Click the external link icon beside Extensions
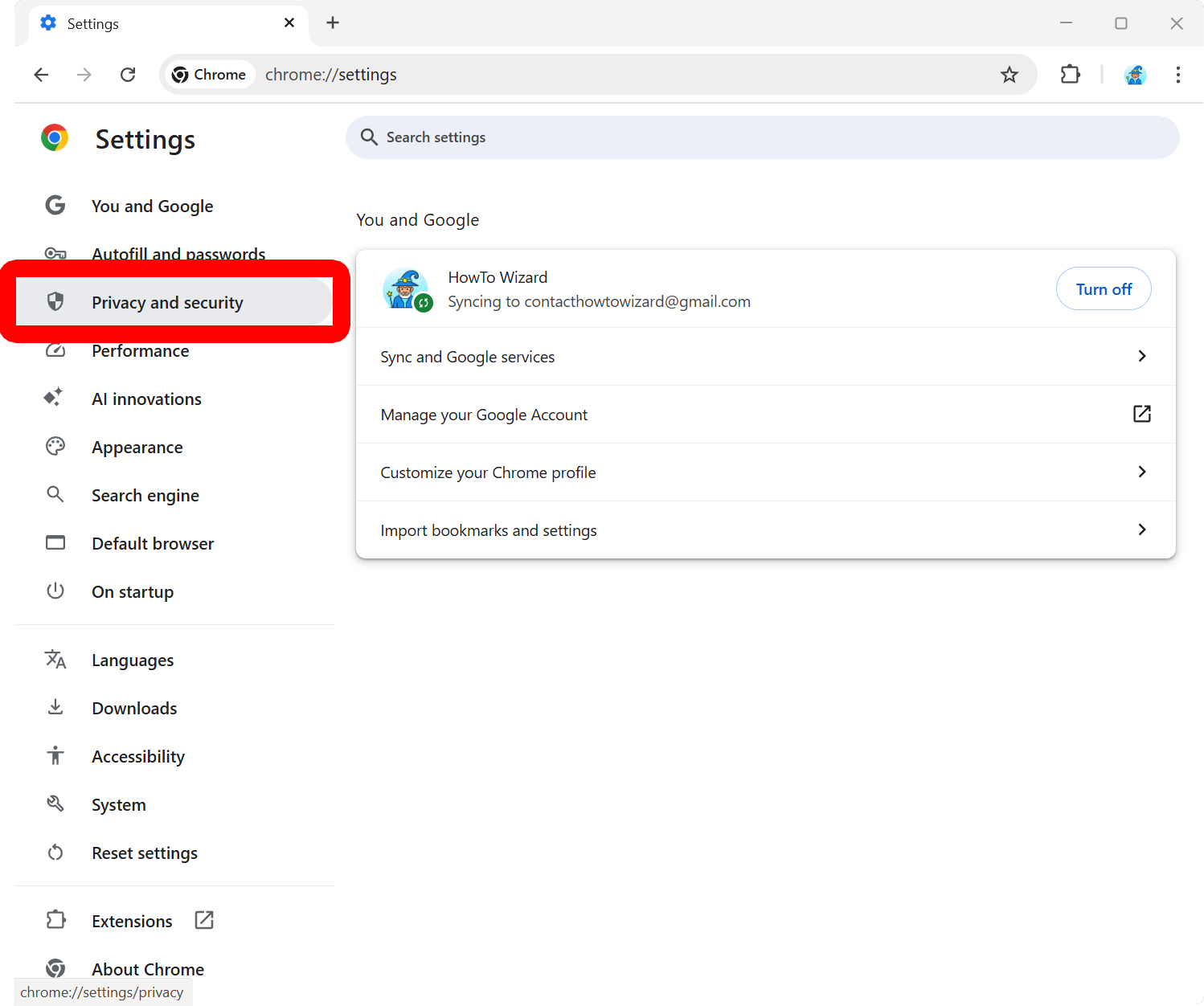 coord(204,920)
